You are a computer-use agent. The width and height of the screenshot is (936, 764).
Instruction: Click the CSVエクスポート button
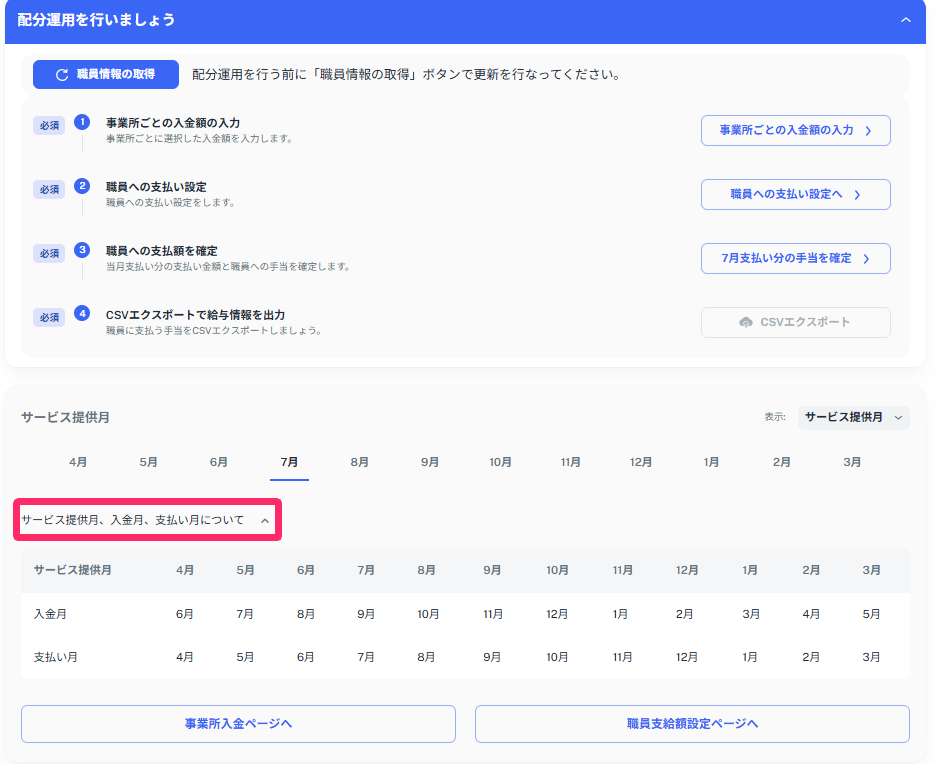click(795, 322)
